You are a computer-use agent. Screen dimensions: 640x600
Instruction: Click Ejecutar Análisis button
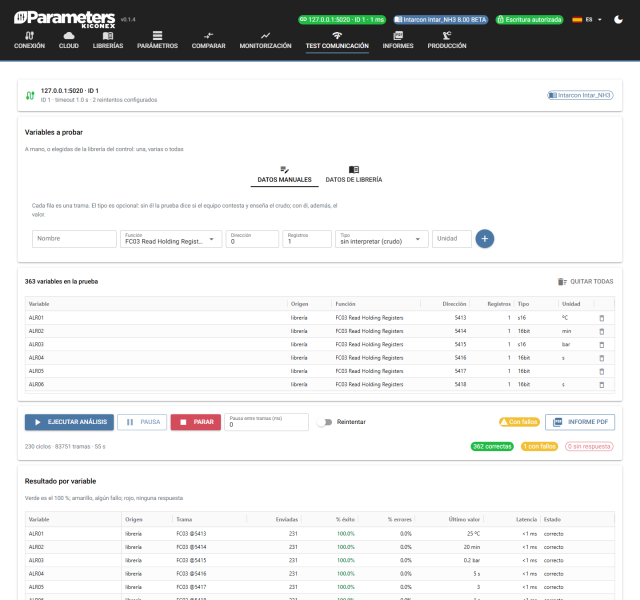coord(69,422)
